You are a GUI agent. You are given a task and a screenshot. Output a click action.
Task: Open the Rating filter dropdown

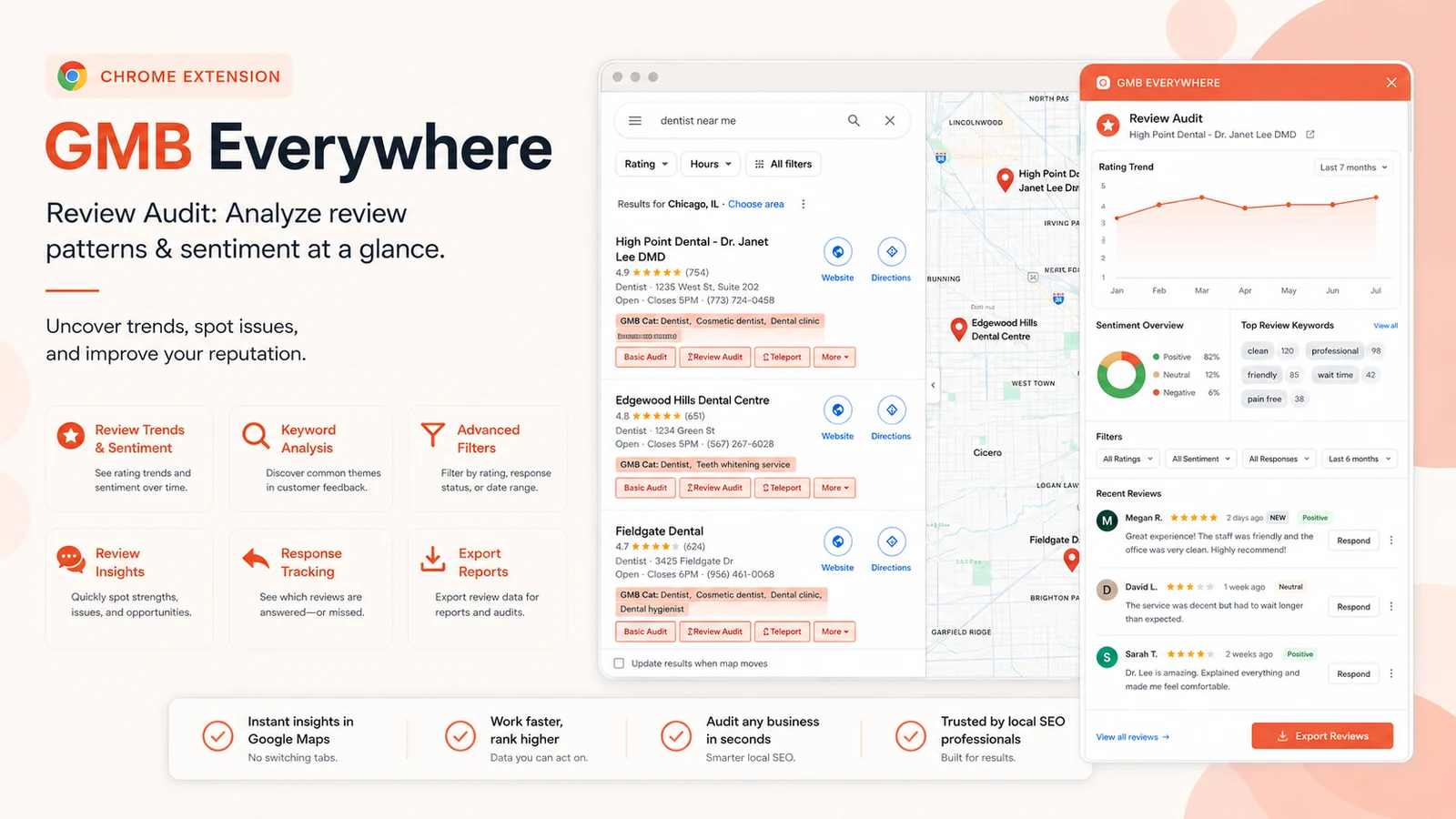point(646,164)
